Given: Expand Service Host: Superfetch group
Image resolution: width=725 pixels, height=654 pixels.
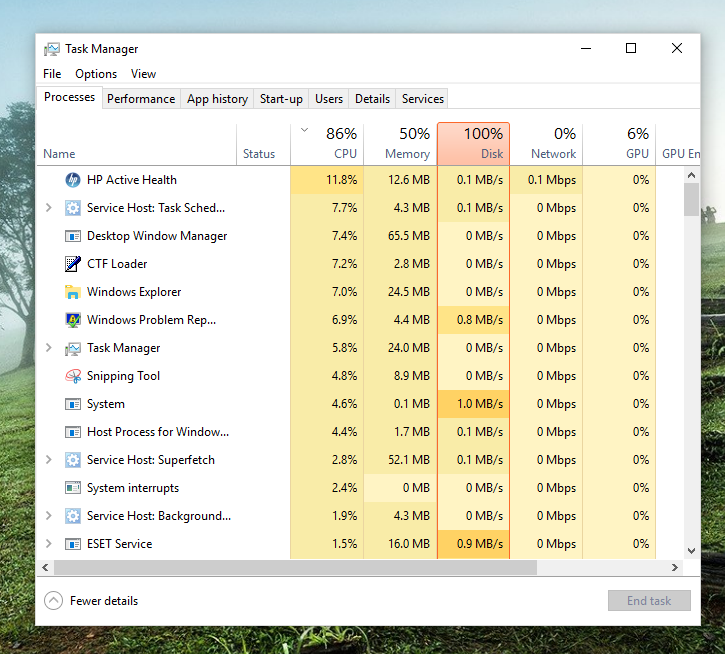Looking at the screenshot, I should pyautogui.click(x=49, y=460).
